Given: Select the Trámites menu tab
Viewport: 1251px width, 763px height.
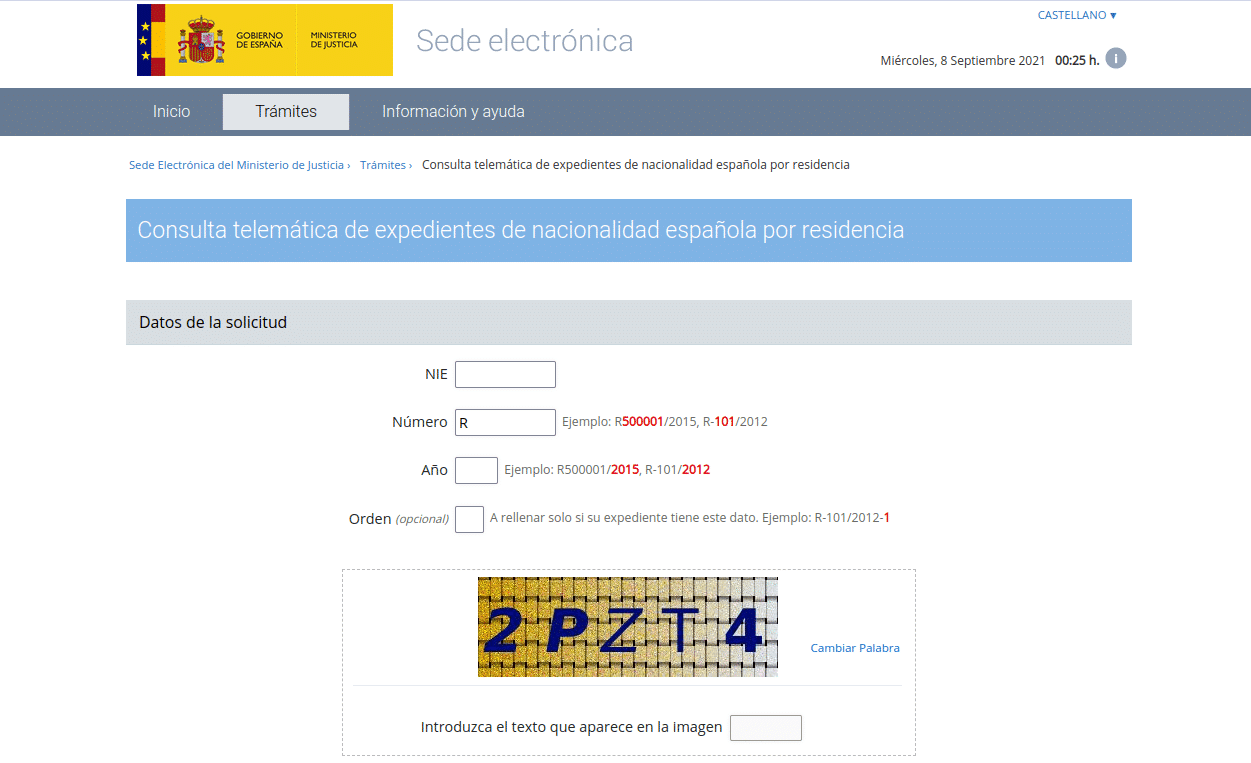Looking at the screenshot, I should [286, 112].
